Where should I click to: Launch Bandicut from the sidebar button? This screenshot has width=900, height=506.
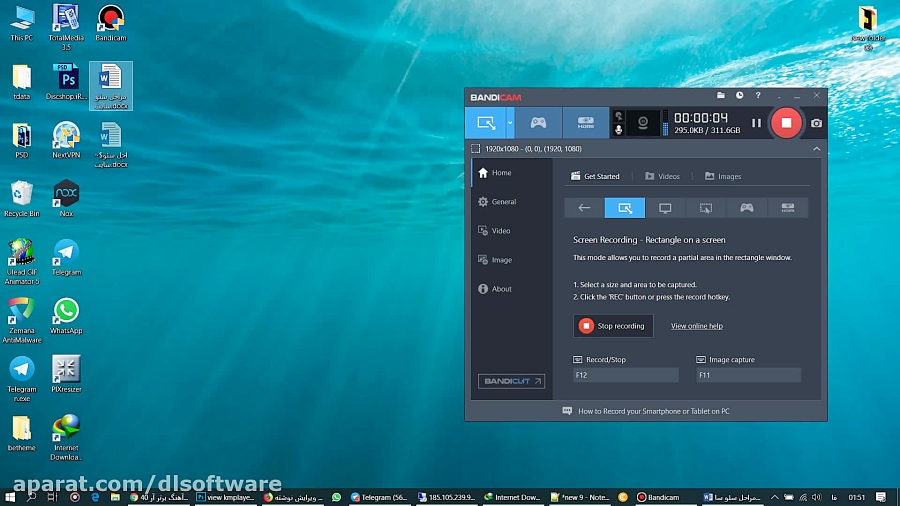click(511, 382)
